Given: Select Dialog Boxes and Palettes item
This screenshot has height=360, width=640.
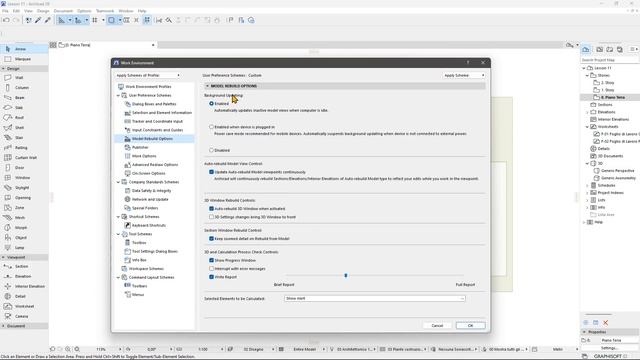Looking at the screenshot, I should (154, 104).
